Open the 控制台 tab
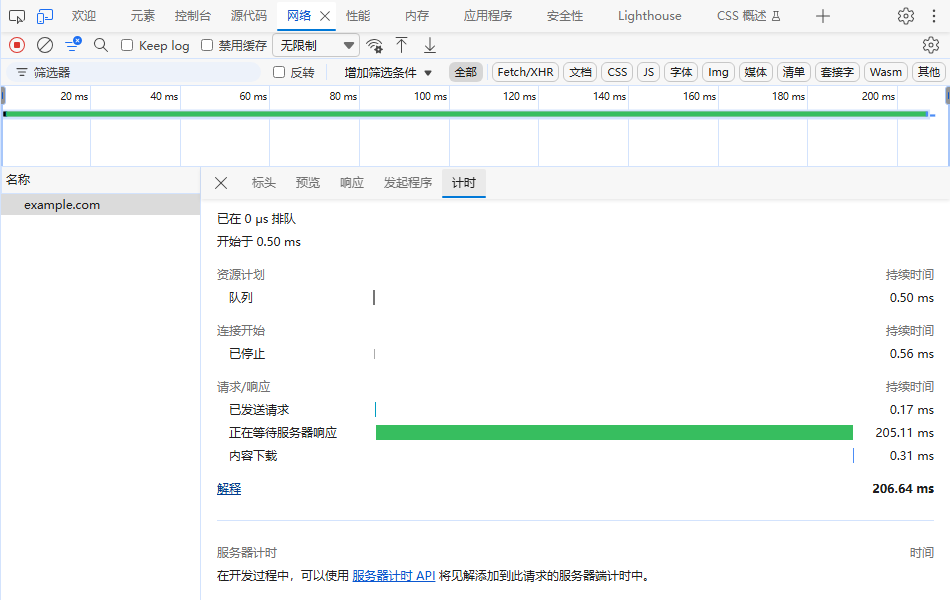This screenshot has height=600, width=950. pos(193,16)
